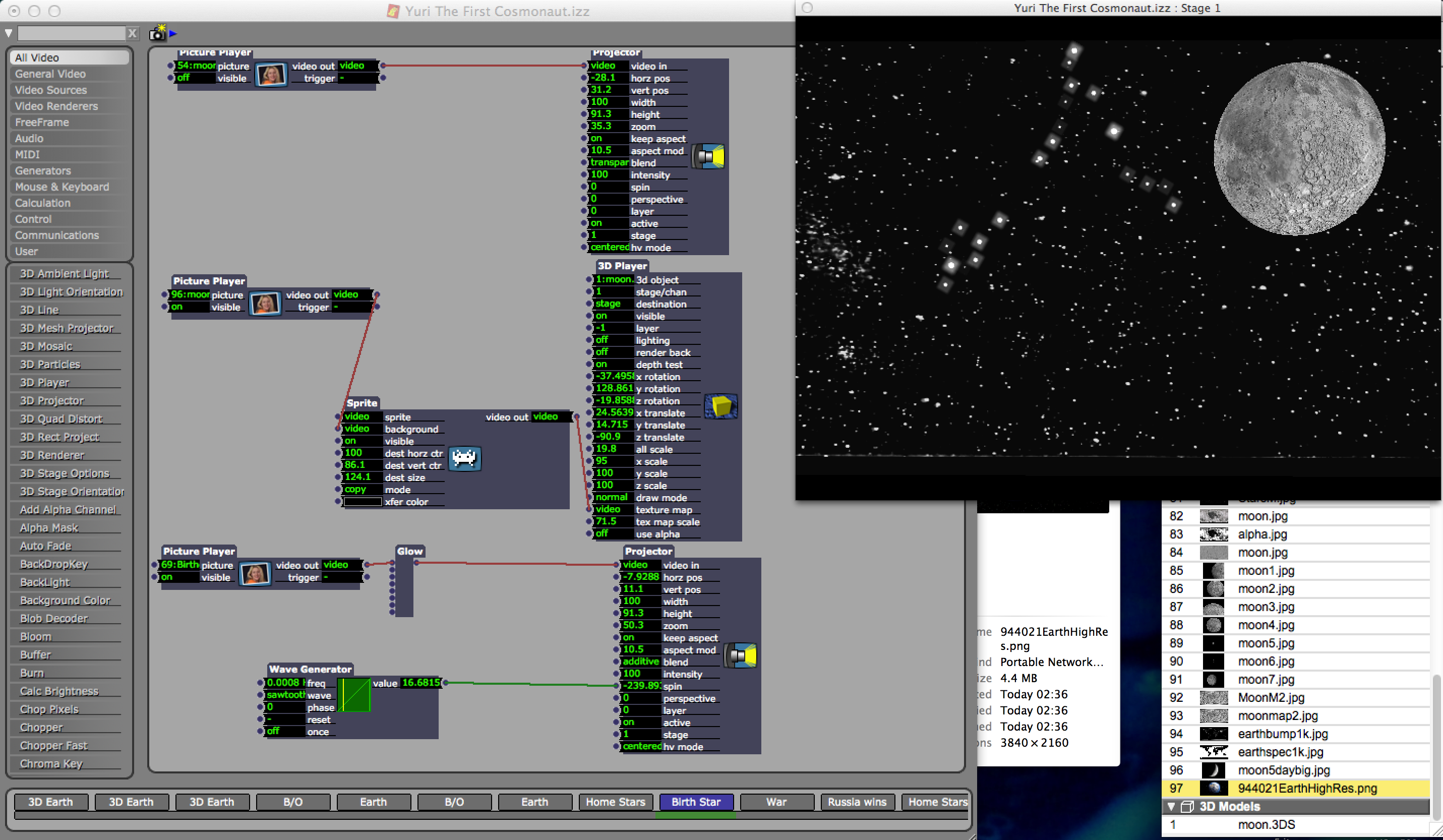Screen dimensions: 1443x840
Task: Click the portrait icon of 96:moon Picture Player
Action: coord(265,304)
